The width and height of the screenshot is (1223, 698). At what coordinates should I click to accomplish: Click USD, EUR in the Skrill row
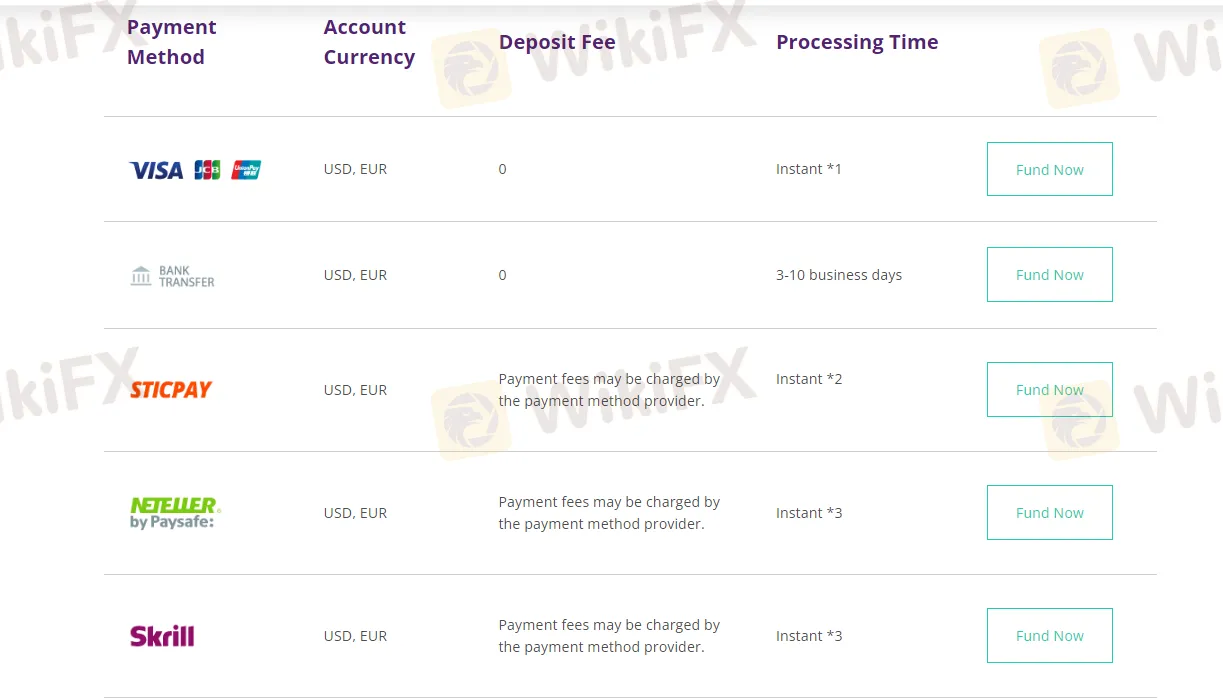point(355,635)
